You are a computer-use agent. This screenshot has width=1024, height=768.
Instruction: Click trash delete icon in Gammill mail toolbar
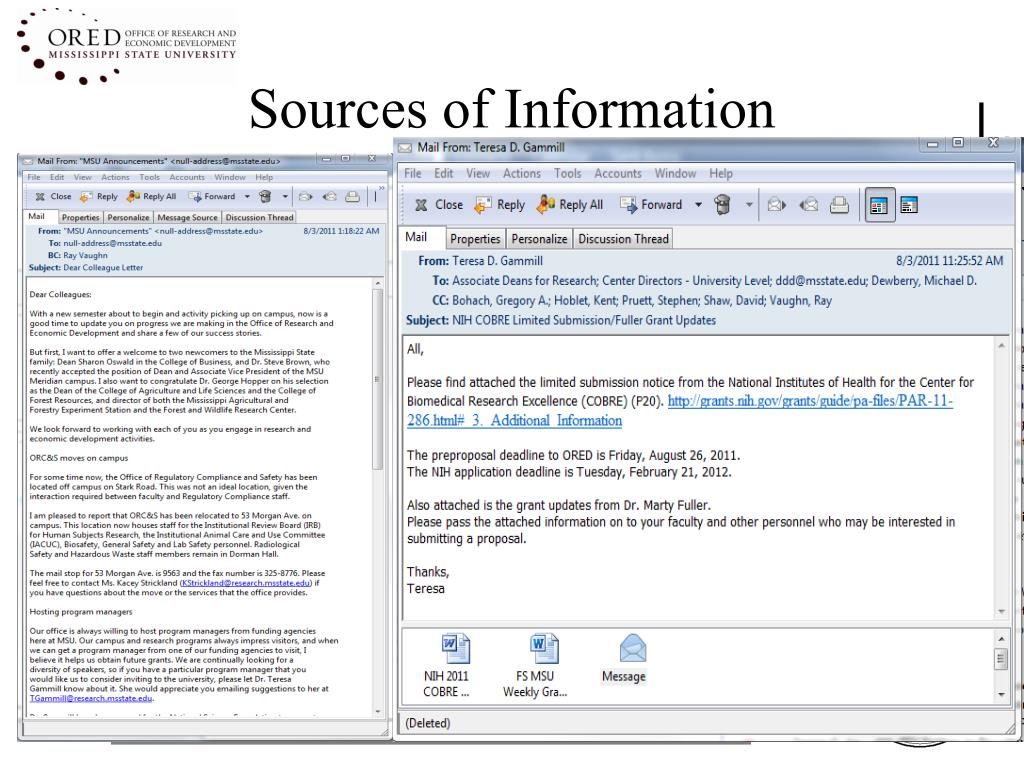(x=722, y=205)
